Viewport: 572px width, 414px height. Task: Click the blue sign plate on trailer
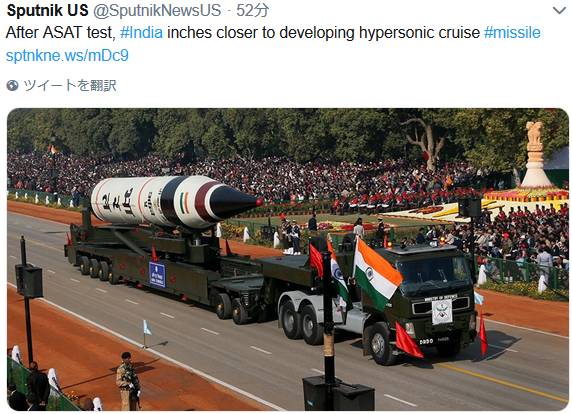157,275
